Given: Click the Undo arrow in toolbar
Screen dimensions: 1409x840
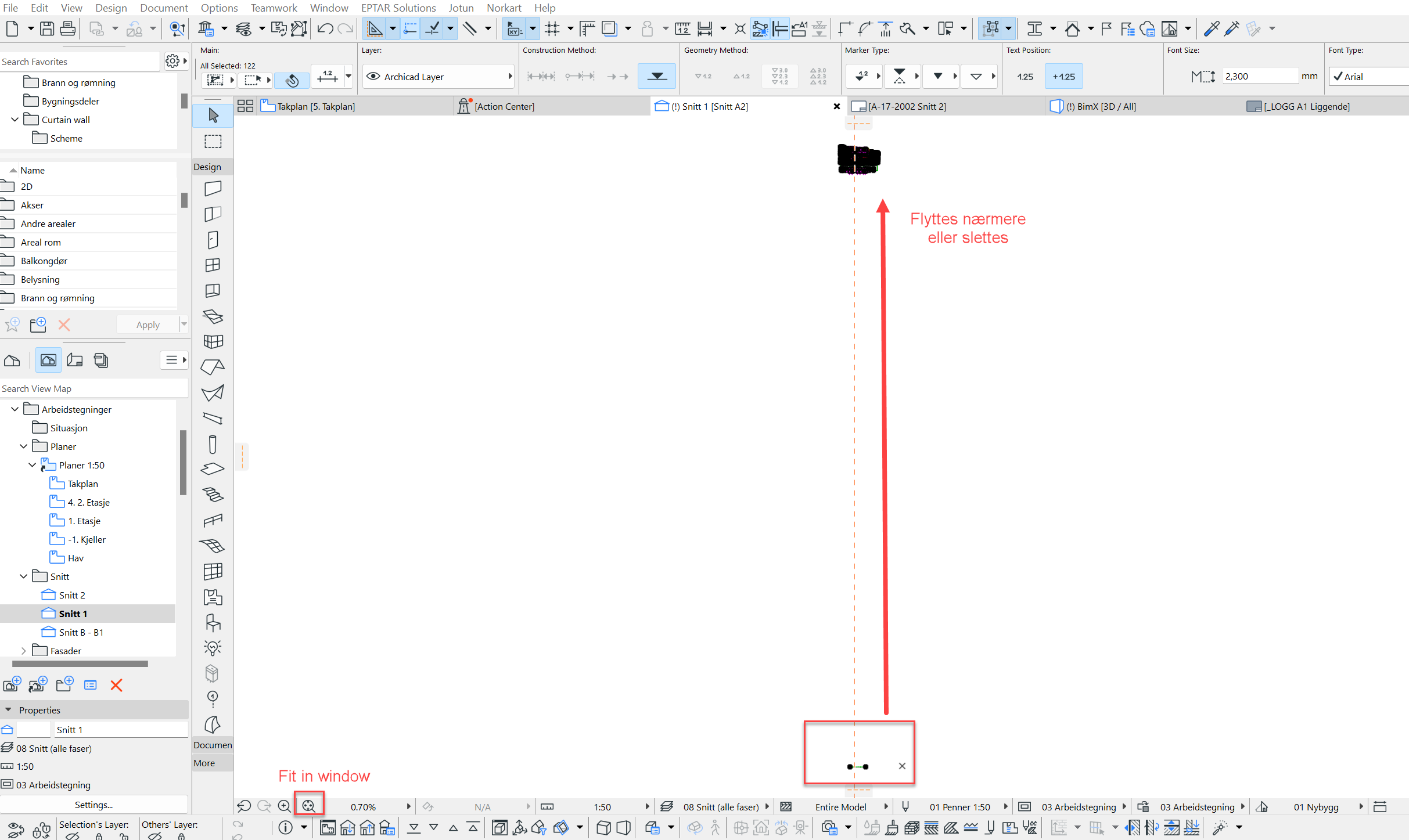Looking at the screenshot, I should click(x=325, y=28).
